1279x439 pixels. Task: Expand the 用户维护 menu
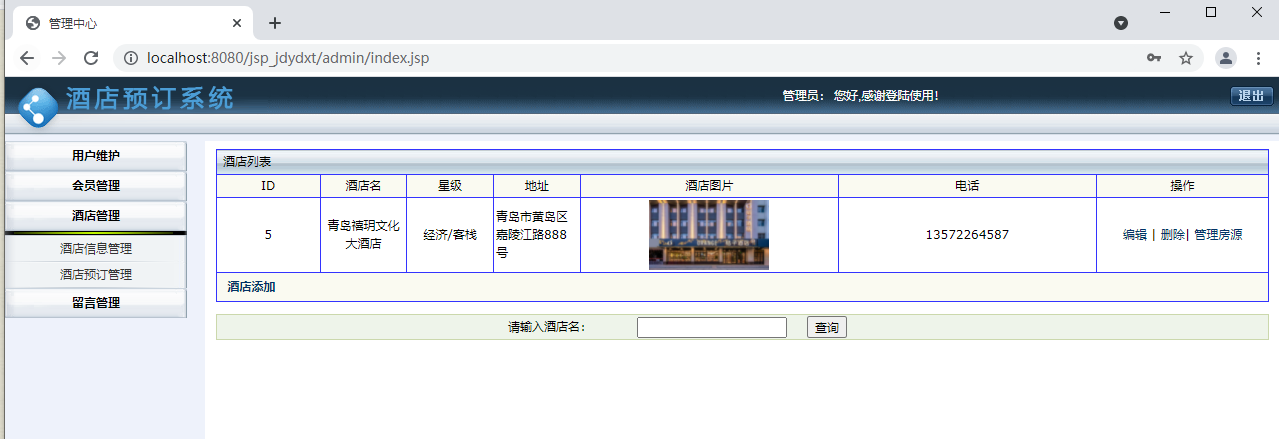tap(96, 156)
